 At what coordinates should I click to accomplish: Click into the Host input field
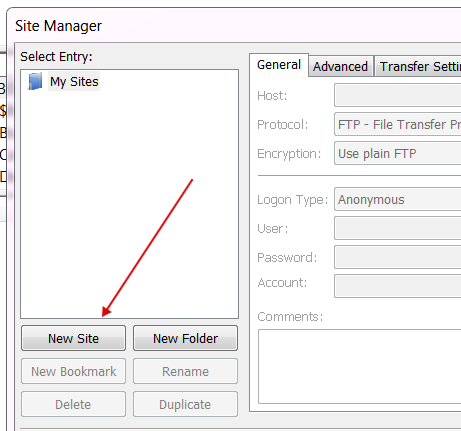click(398, 95)
